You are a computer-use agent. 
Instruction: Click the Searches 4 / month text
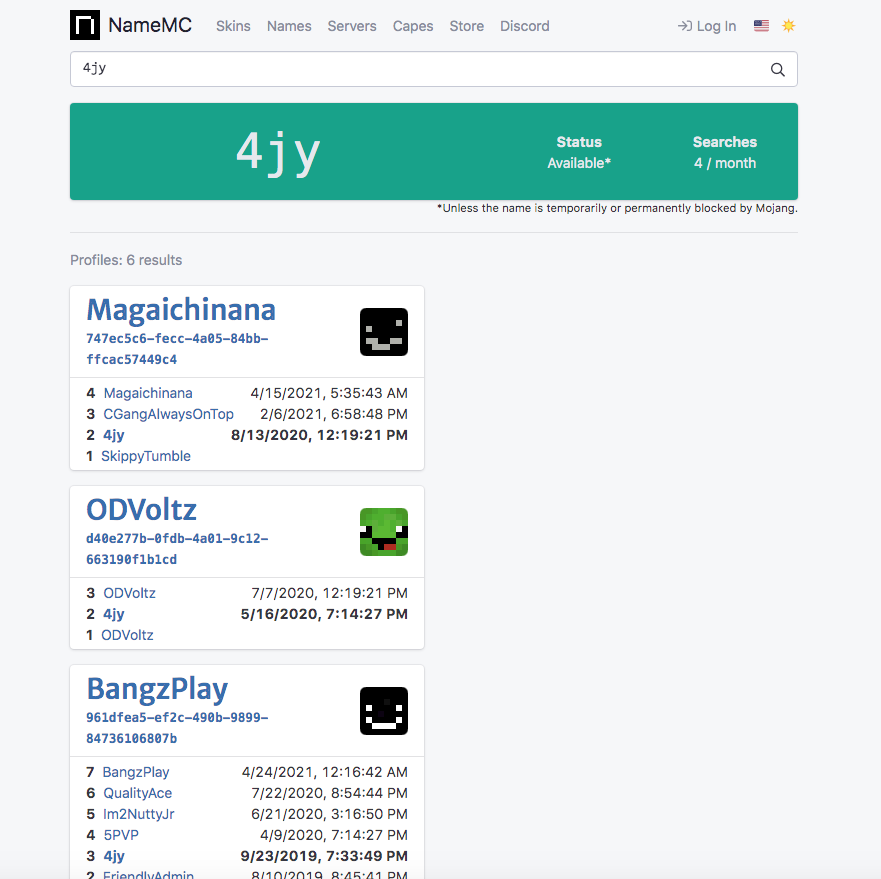725,152
